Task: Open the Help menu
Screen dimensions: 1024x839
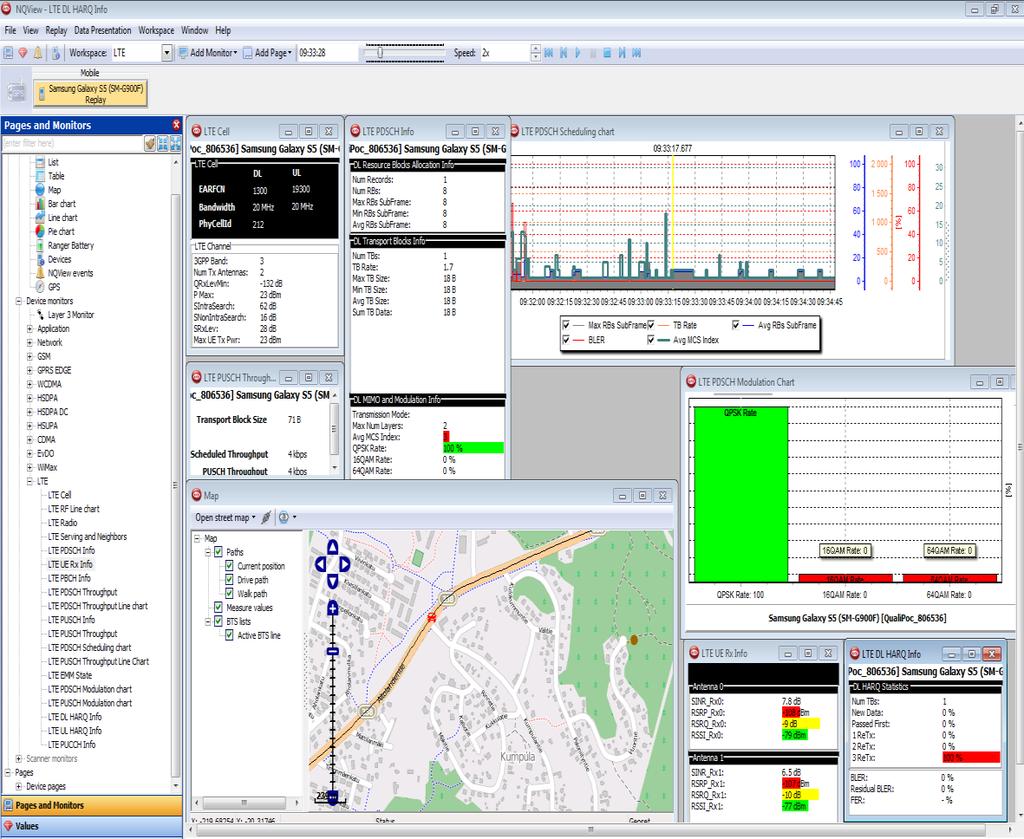Action: point(223,30)
